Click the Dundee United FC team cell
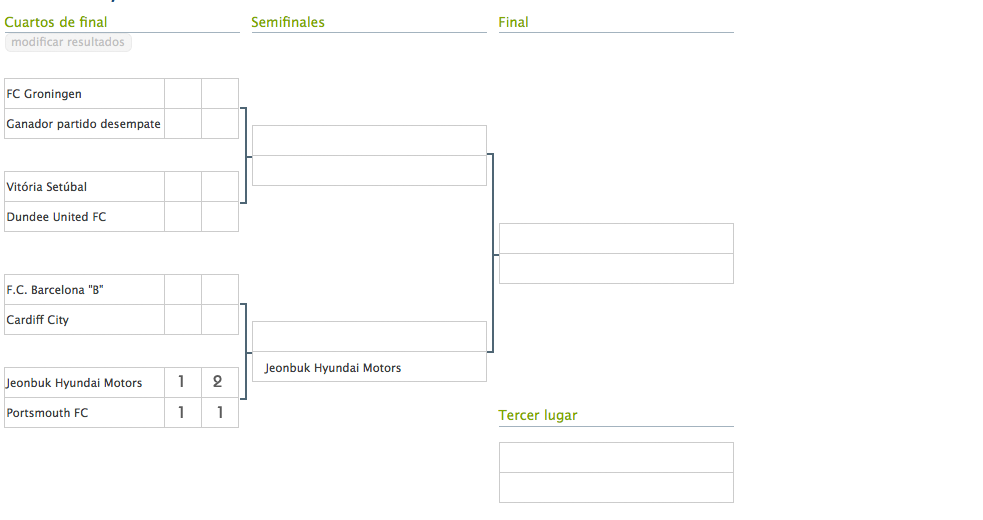 [84, 216]
